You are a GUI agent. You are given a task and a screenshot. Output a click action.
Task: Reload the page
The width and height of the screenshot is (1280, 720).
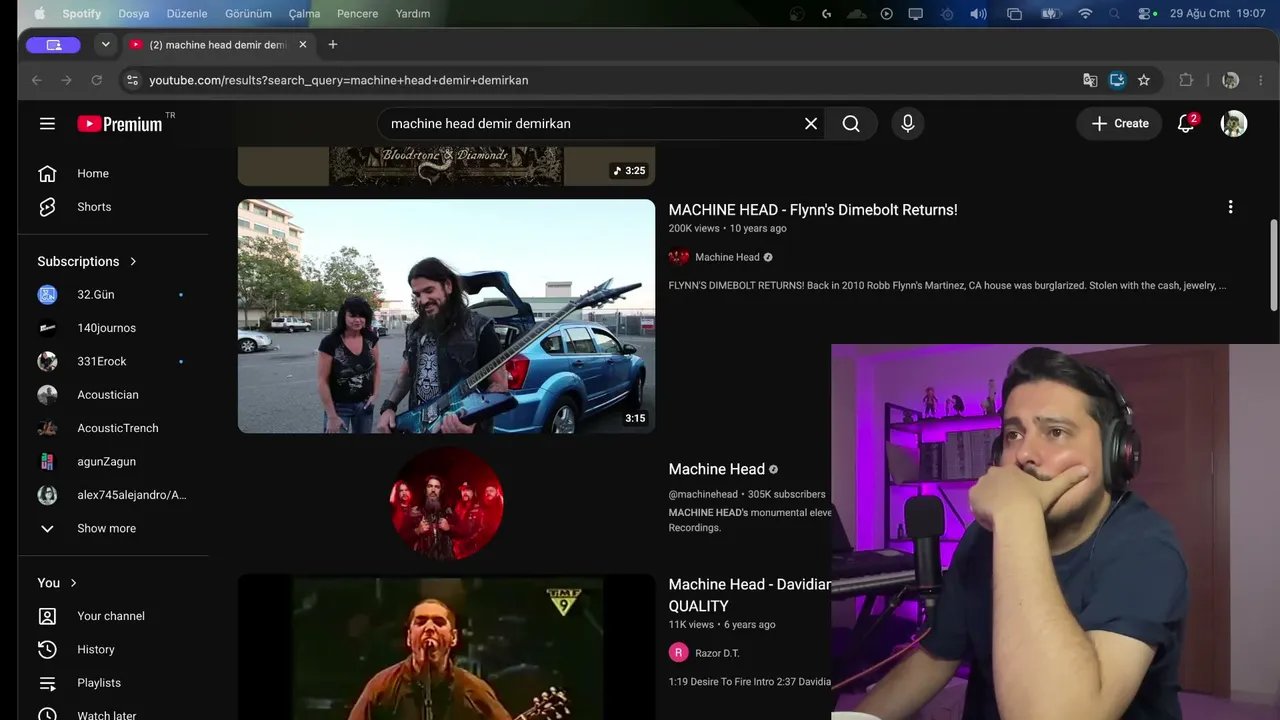pos(97,80)
